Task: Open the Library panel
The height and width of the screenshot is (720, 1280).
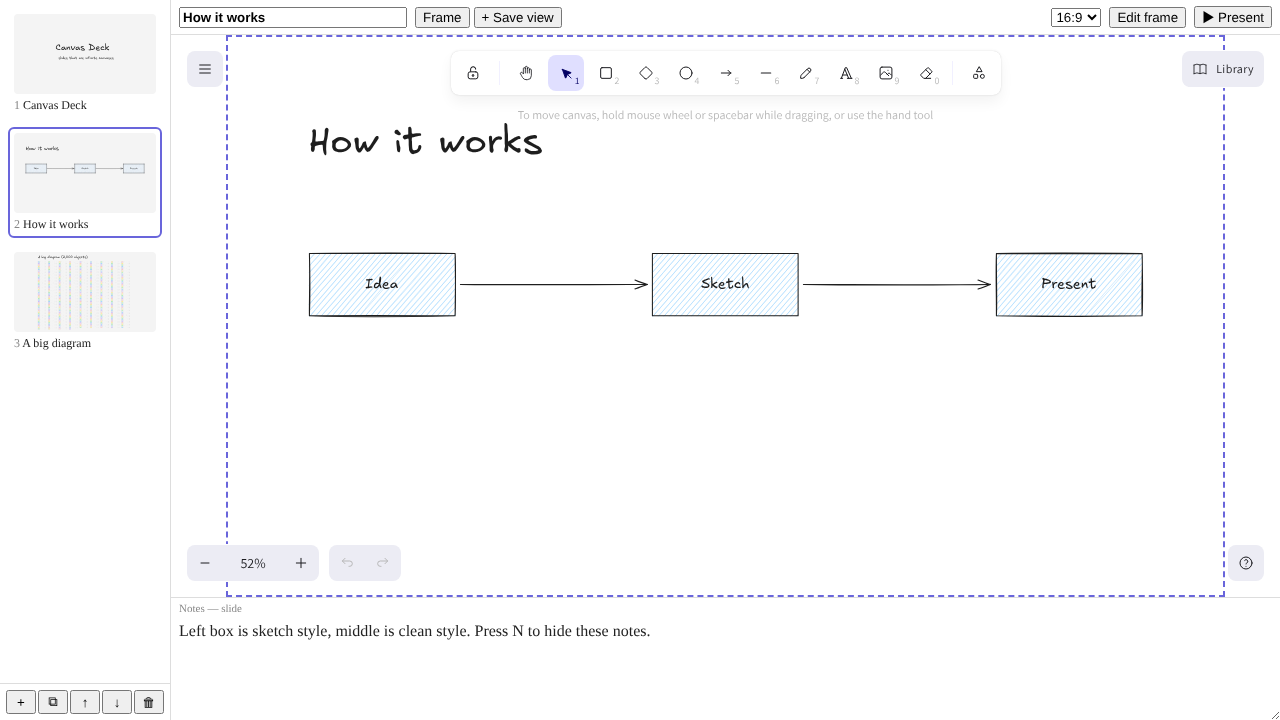Action: (1223, 69)
